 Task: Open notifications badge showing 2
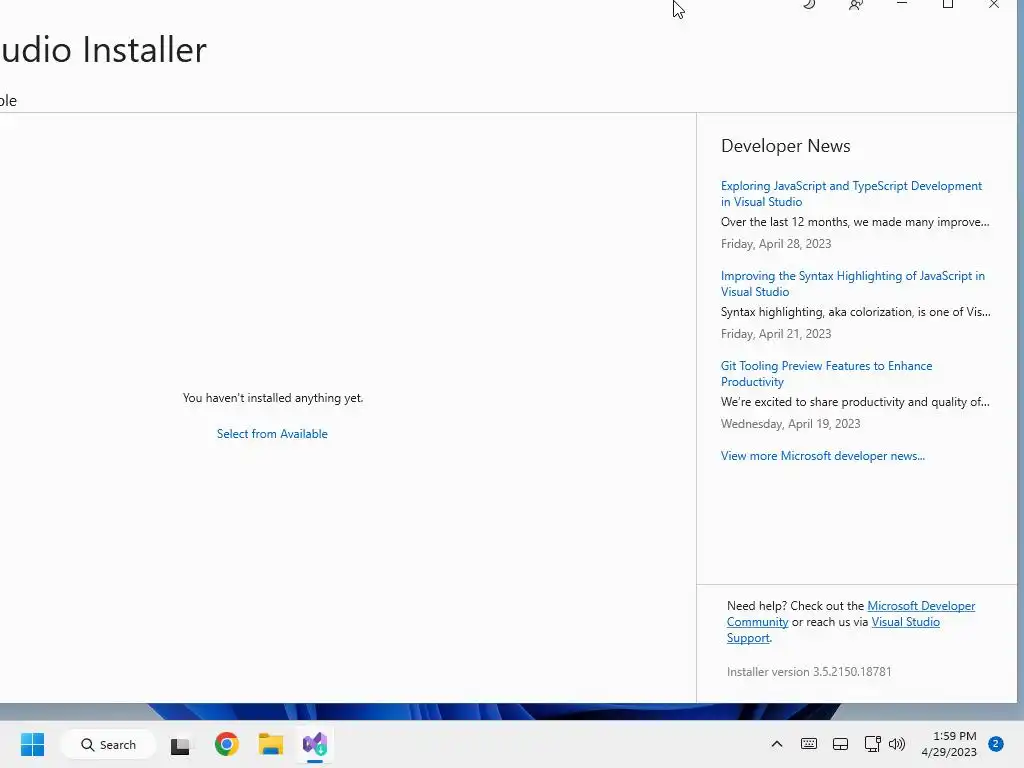[995, 744]
